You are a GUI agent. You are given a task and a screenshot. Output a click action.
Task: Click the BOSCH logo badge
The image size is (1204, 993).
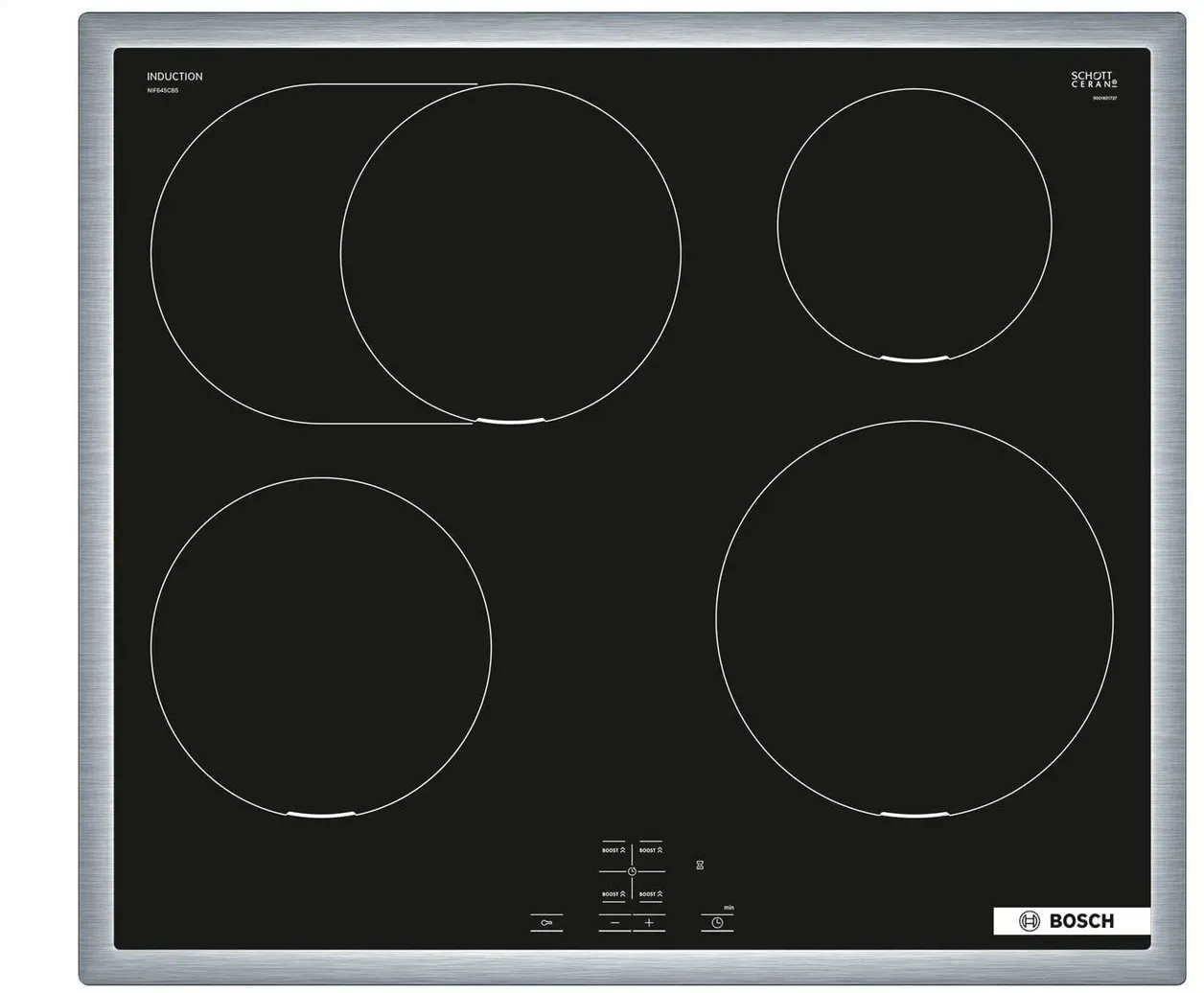point(1070,921)
